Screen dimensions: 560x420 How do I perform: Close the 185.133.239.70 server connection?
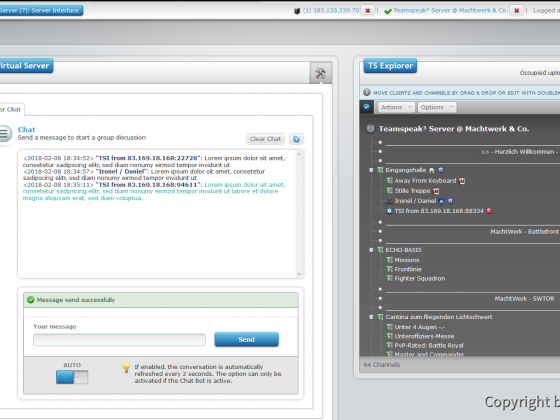[368, 11]
